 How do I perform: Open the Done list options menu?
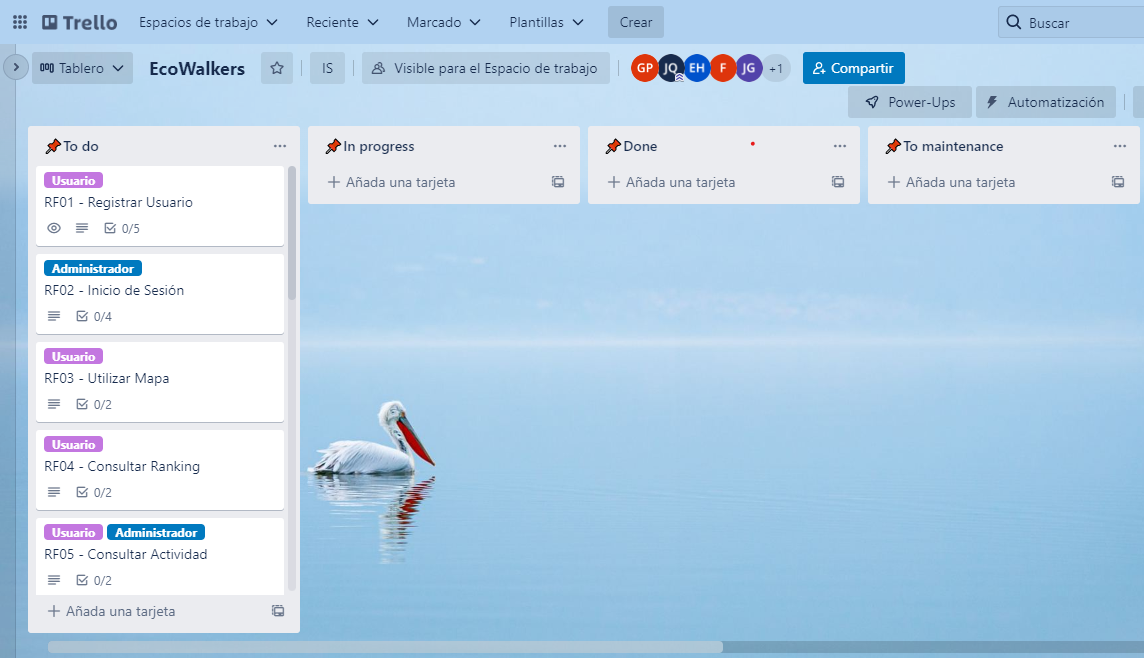click(x=840, y=146)
